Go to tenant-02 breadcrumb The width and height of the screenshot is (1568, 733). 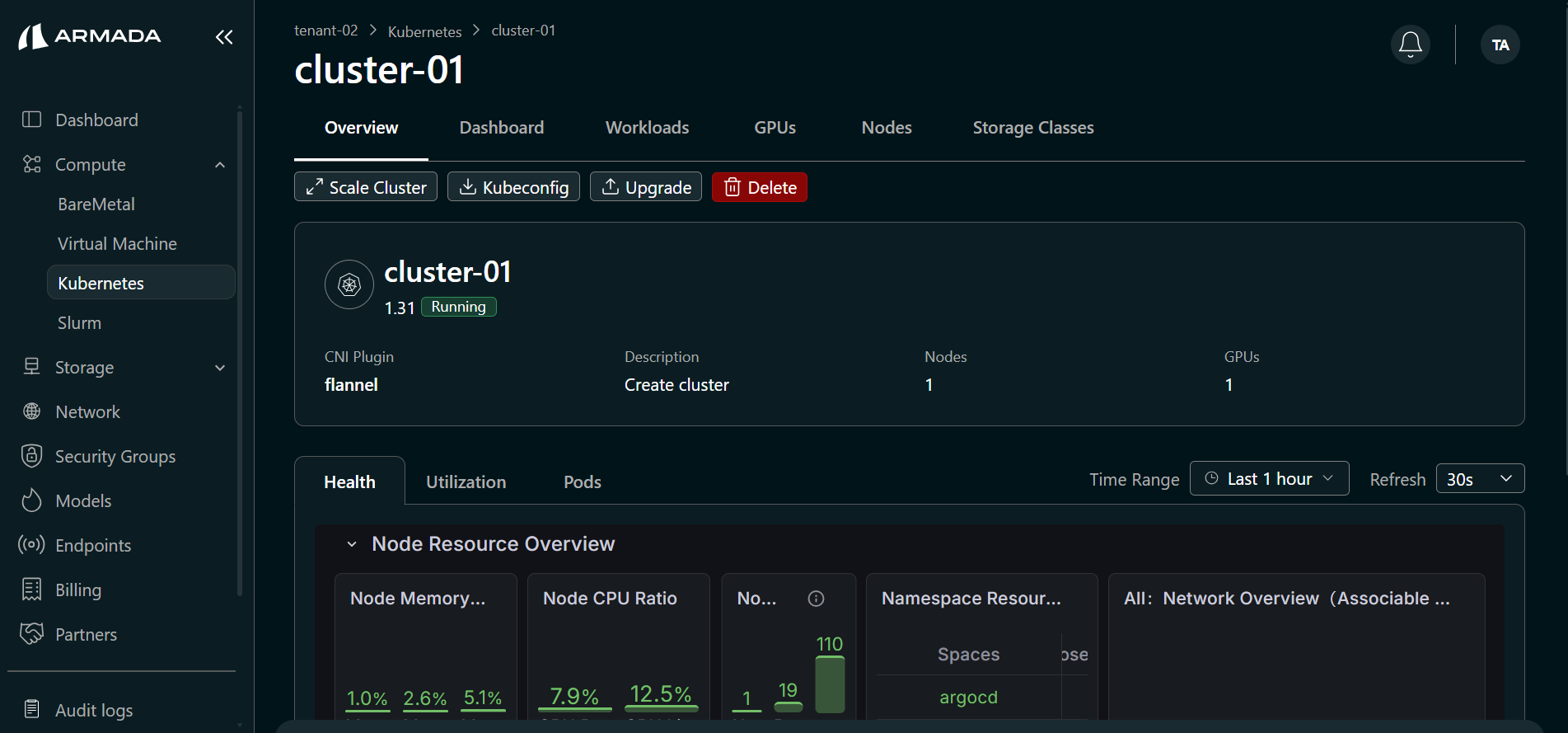[x=326, y=31]
